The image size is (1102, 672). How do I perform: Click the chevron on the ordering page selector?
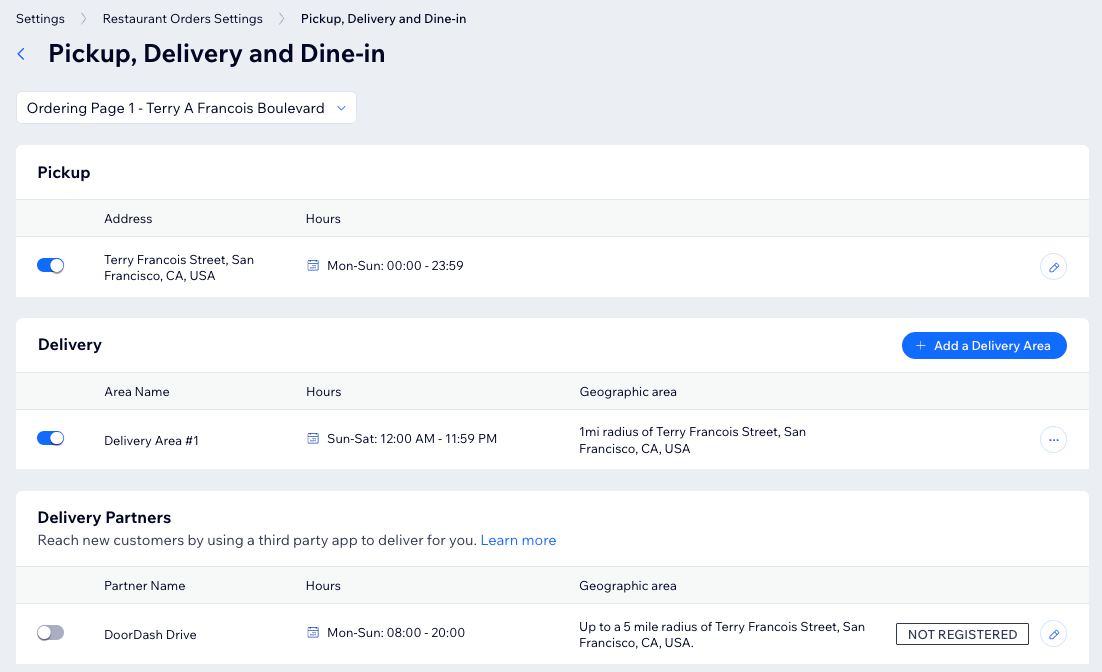click(340, 108)
